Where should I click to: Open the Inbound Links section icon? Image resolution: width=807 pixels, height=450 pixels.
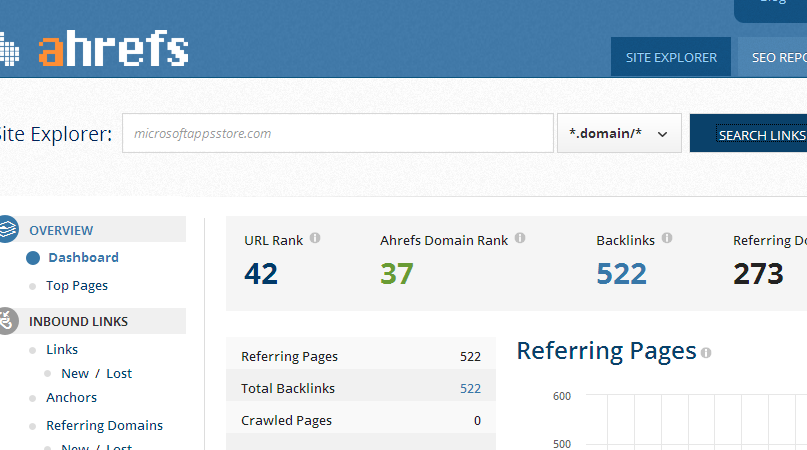coord(7,321)
